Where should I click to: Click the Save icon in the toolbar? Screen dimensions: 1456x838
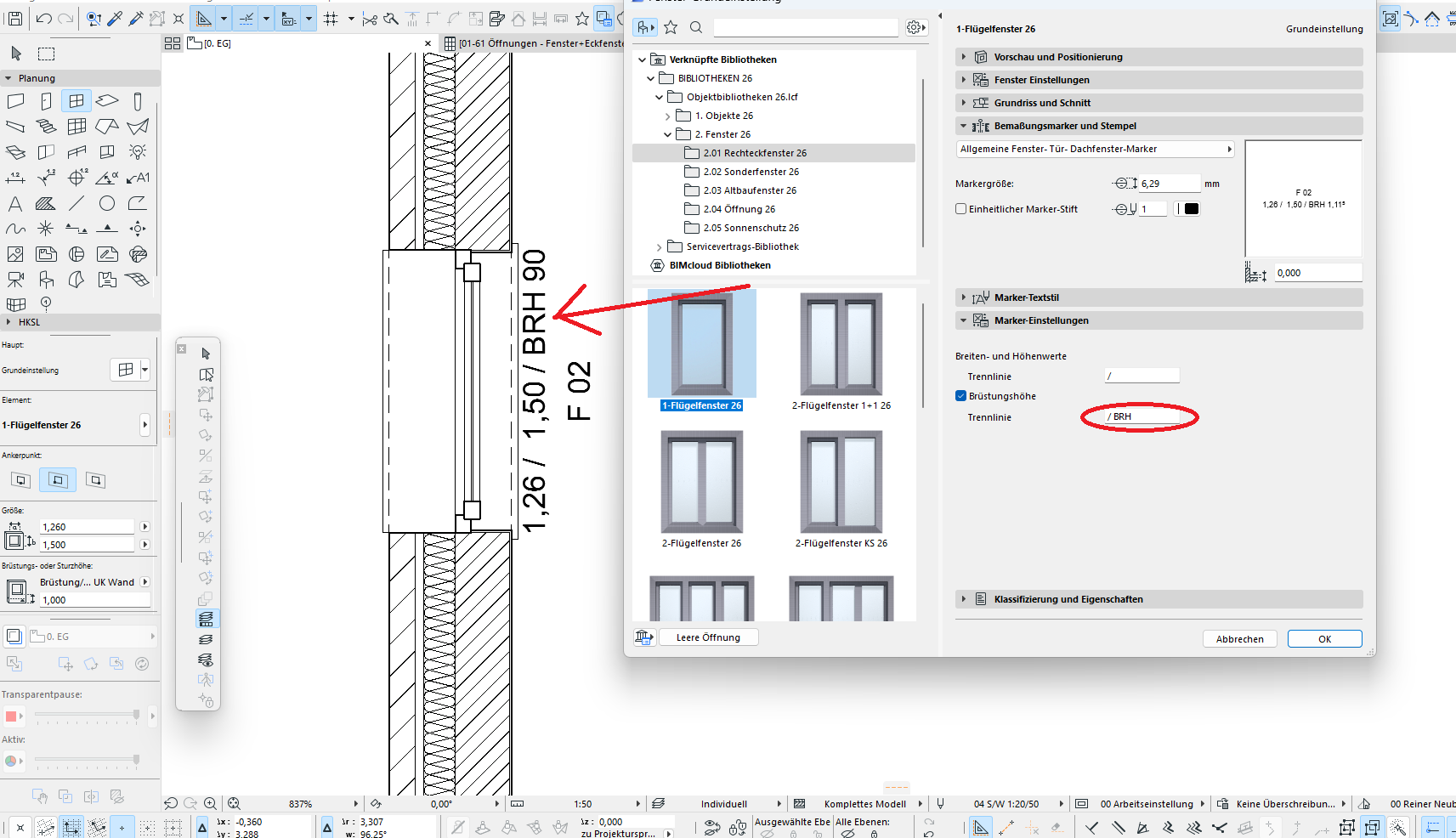(14, 18)
